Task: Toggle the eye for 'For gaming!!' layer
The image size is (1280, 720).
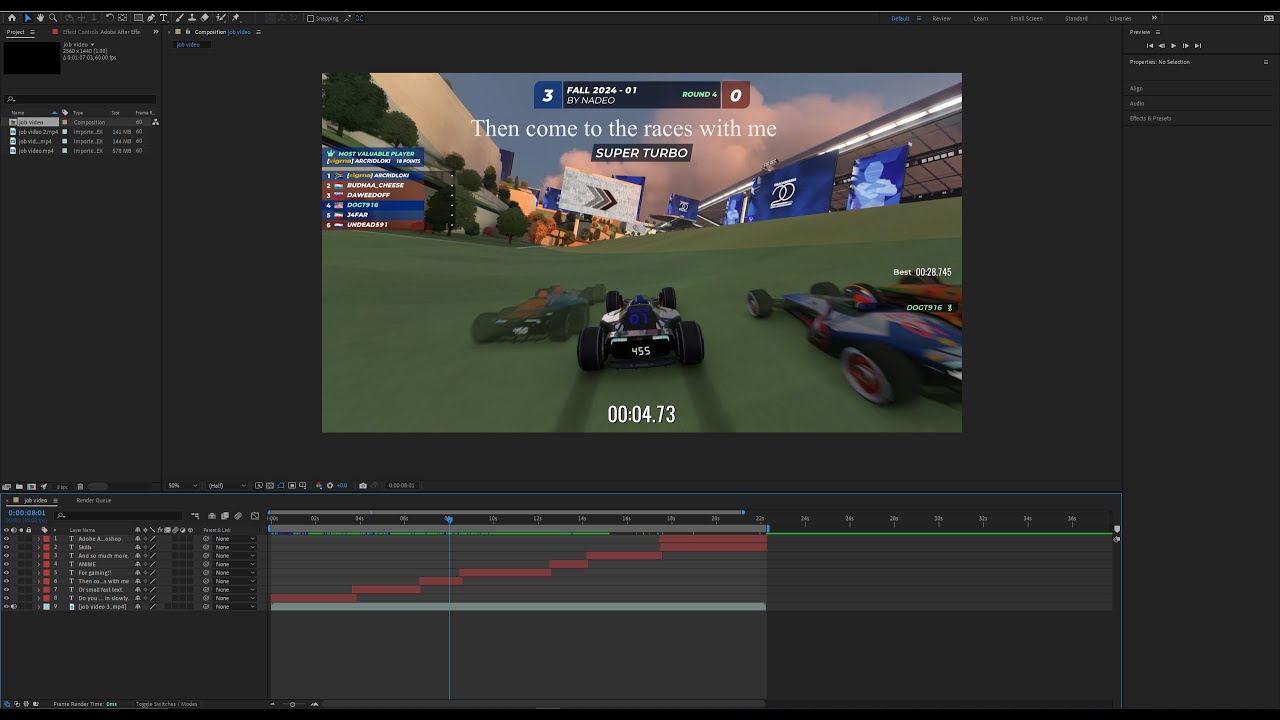Action: pos(6,573)
